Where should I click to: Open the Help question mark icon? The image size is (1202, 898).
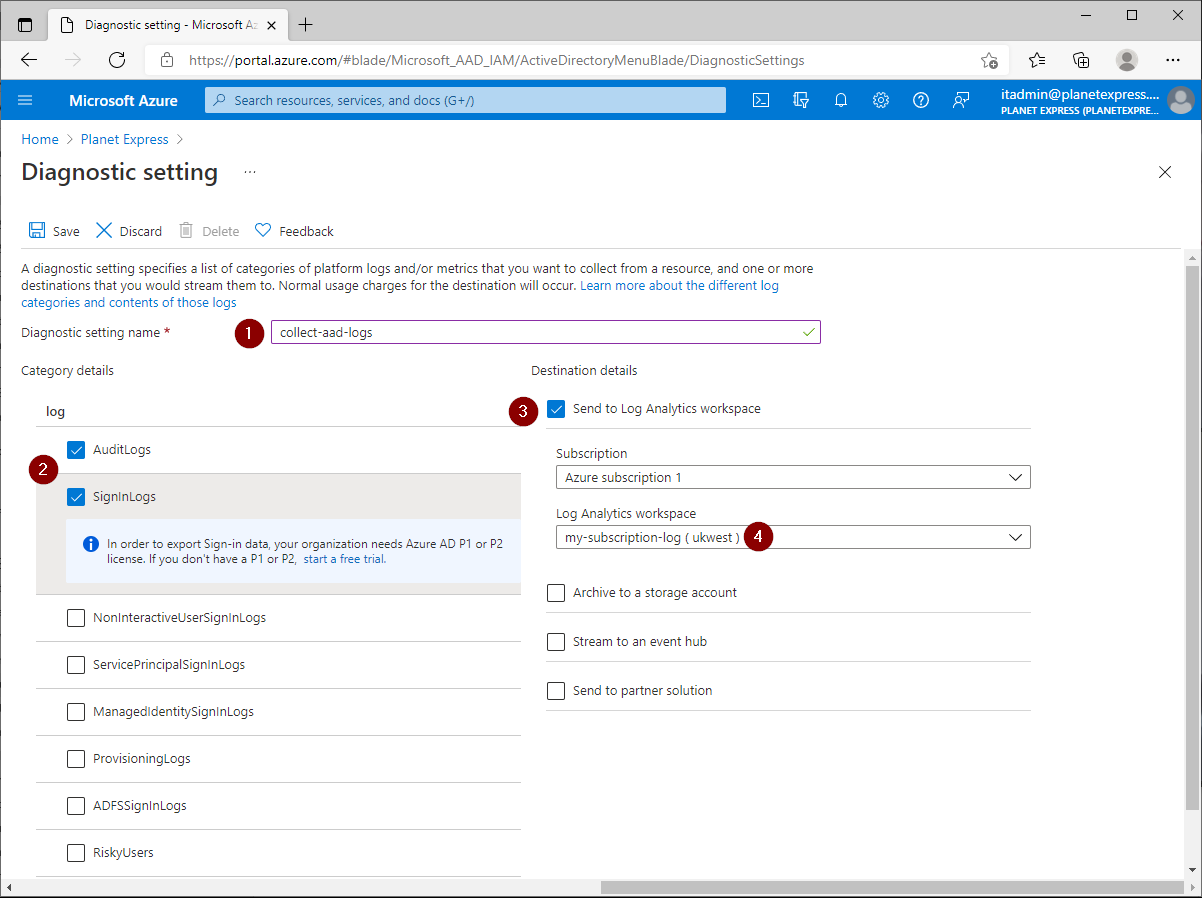[x=921, y=100]
